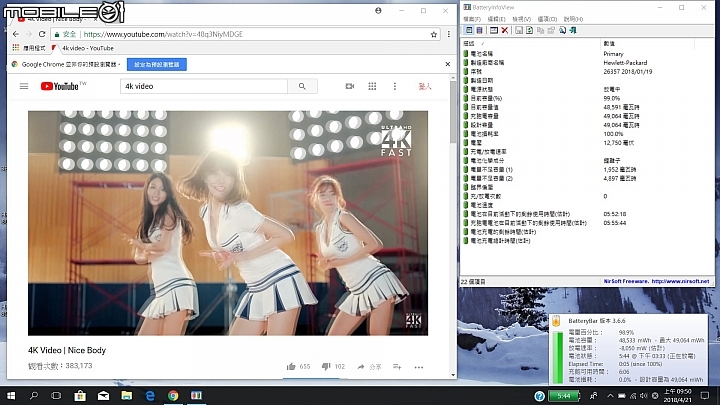Open Mail app from taskbar
Viewport: 720px width, 405px height.
pyautogui.click(x=103, y=395)
